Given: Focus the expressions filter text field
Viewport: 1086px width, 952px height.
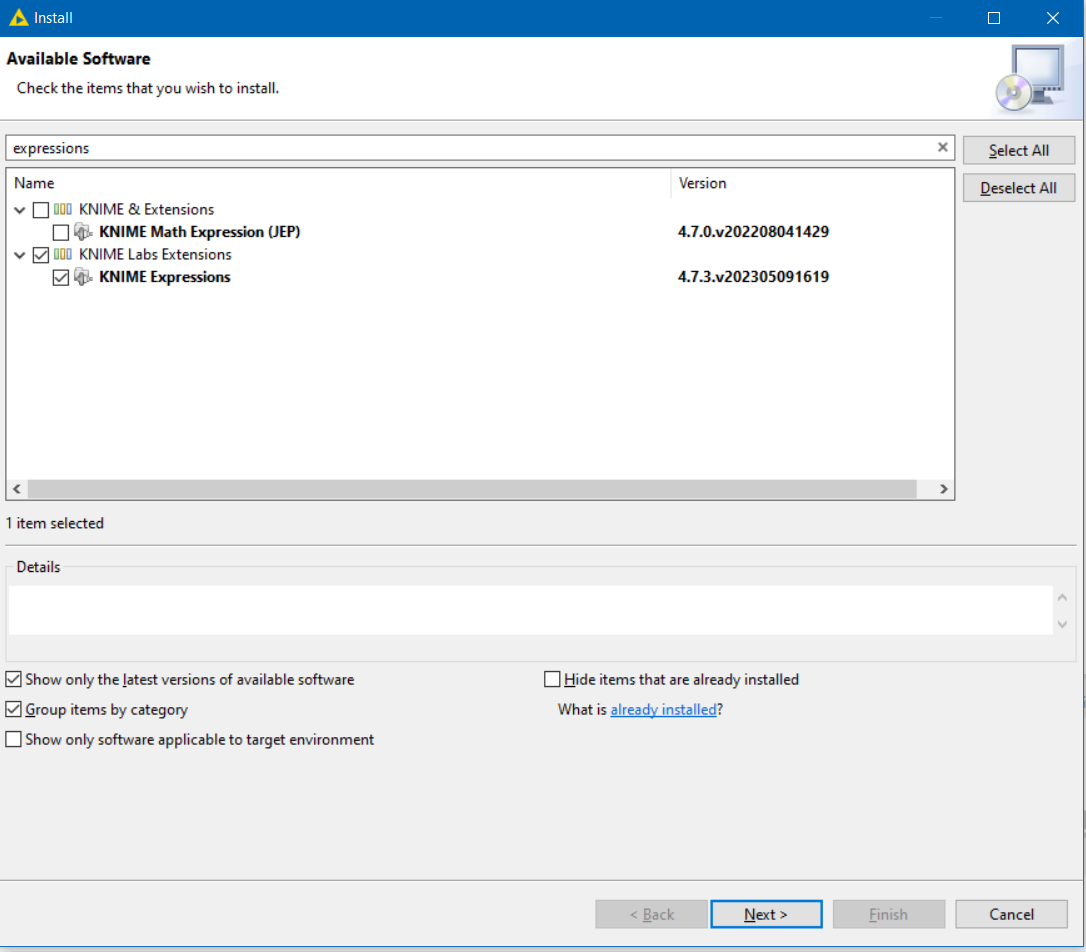Looking at the screenshot, I should 471,148.
